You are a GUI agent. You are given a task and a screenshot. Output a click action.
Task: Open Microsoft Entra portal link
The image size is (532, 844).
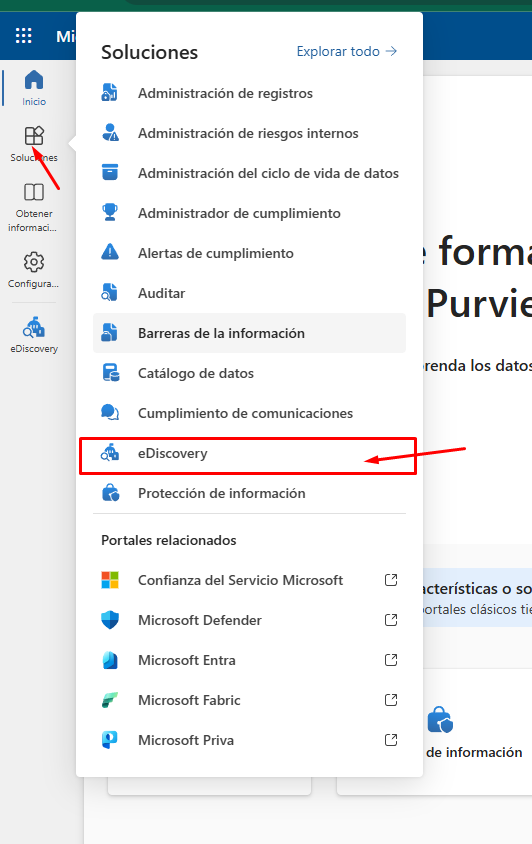[x=249, y=660]
